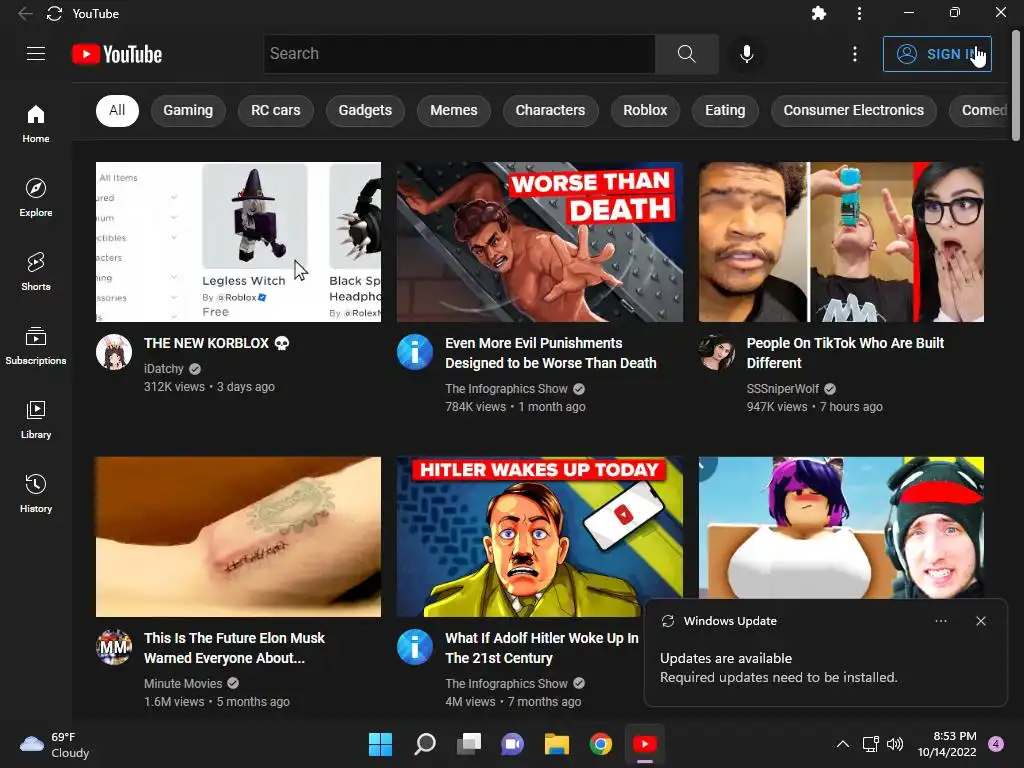The image size is (1024, 768).
Task: Select the Gadgets filter chip
Action: [x=365, y=110]
